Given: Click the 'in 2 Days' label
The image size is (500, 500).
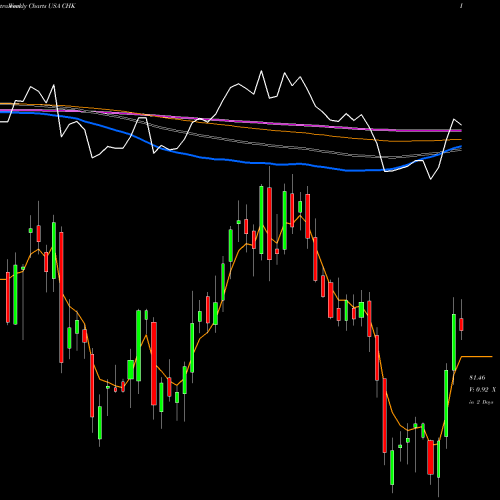Looking at the screenshot, I should [481, 402].
